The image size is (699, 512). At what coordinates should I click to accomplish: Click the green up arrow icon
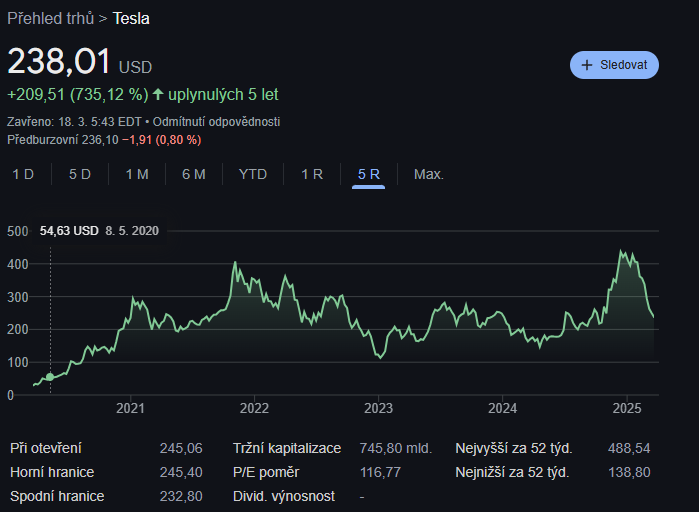click(158, 94)
